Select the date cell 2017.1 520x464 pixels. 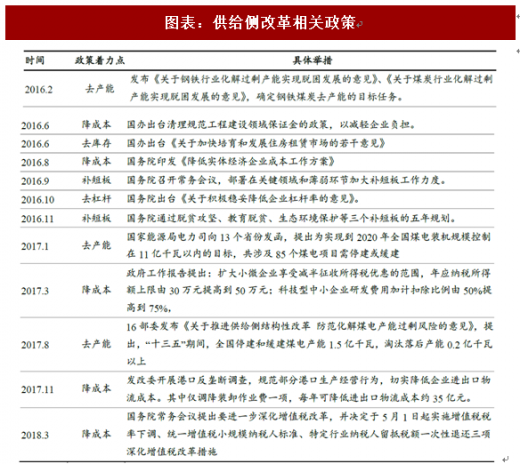35,246
